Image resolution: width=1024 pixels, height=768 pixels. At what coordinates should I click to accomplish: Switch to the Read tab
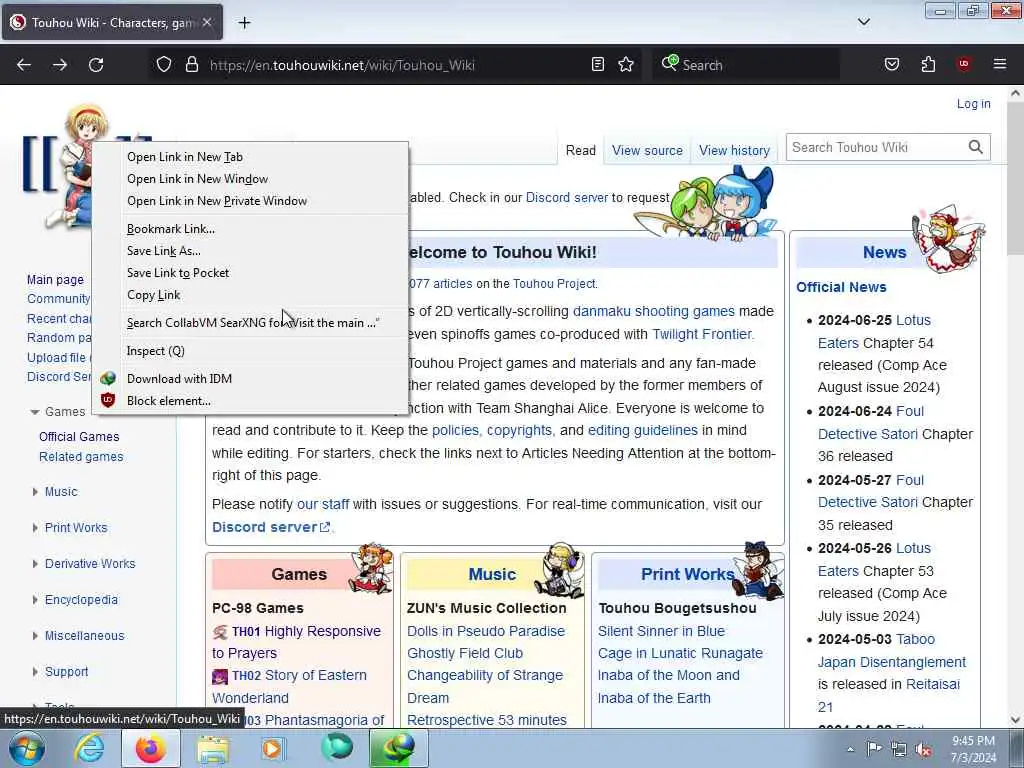581,151
